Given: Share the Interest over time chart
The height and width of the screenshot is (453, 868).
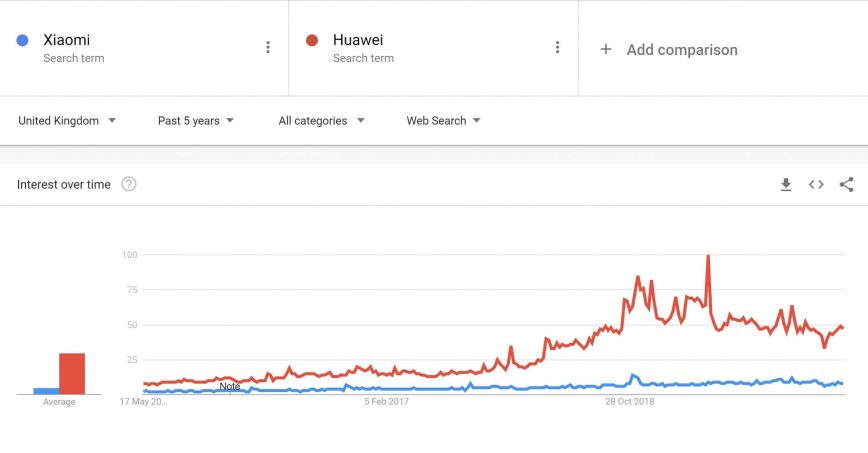Looking at the screenshot, I should pyautogui.click(x=846, y=184).
